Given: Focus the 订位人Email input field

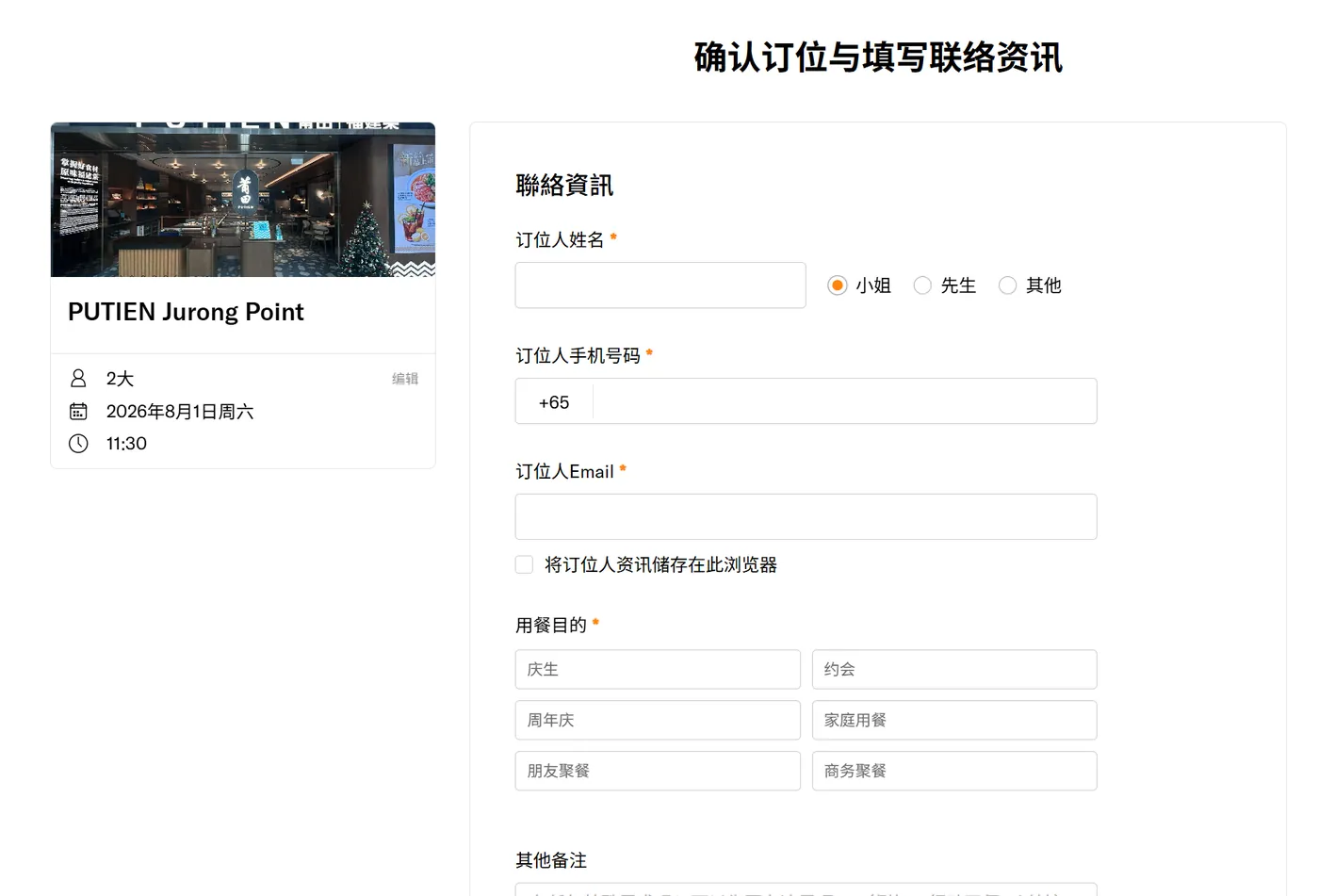Looking at the screenshot, I should pos(806,517).
